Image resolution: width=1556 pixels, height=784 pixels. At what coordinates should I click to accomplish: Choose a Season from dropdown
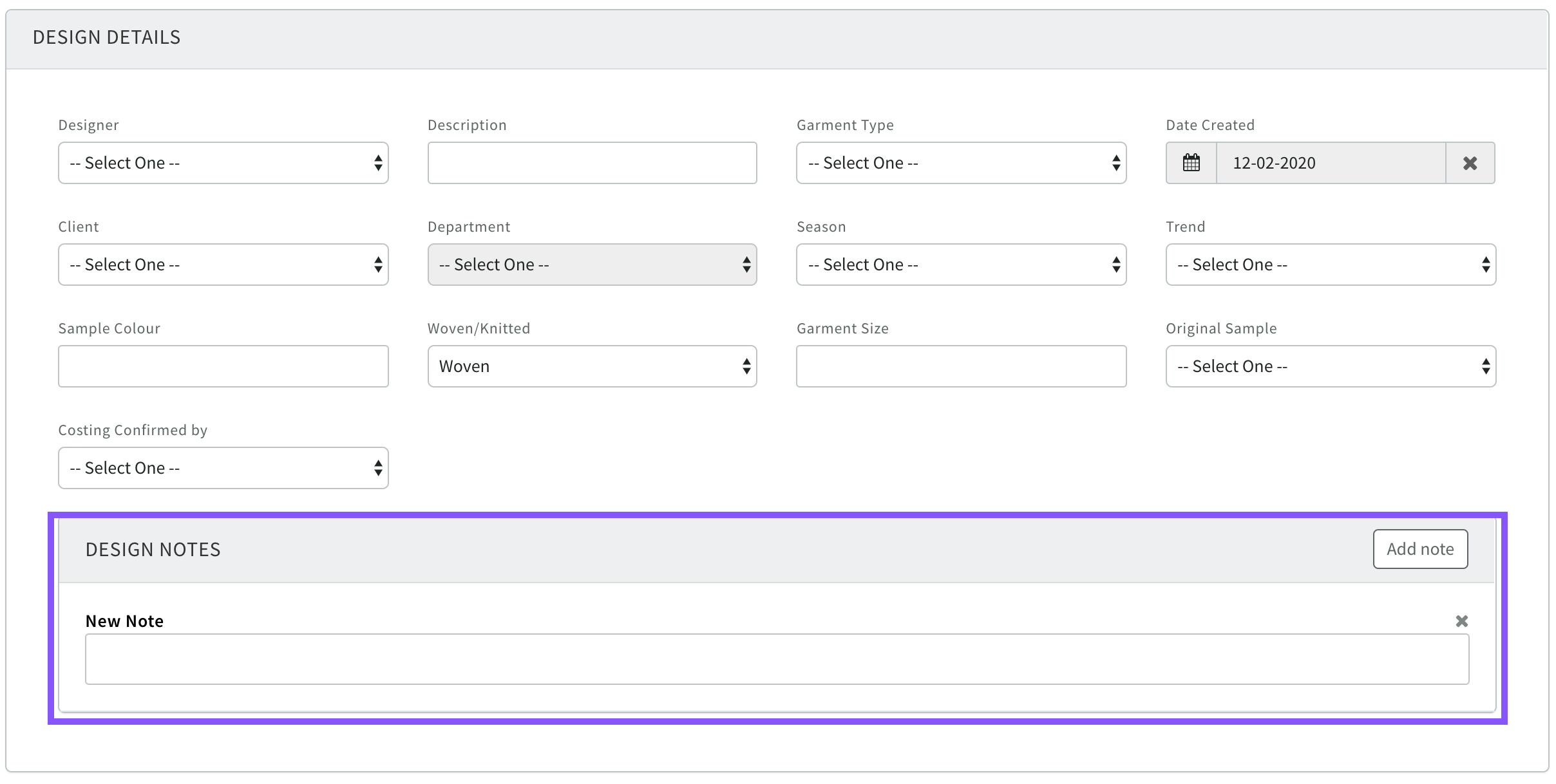[960, 265]
